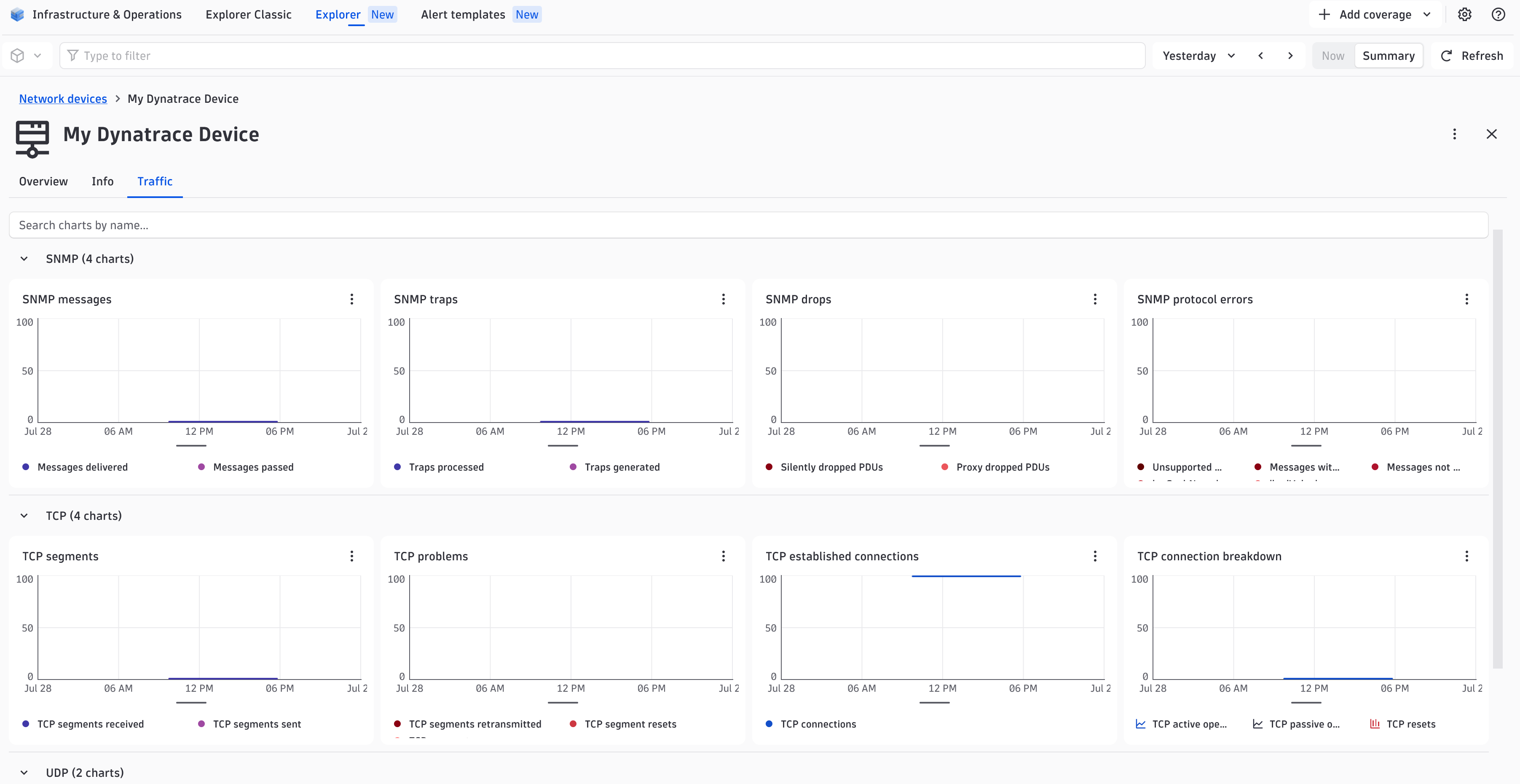Toggle Traps processed legend series
Viewport: 1520px width, 784px height.
coord(439,467)
